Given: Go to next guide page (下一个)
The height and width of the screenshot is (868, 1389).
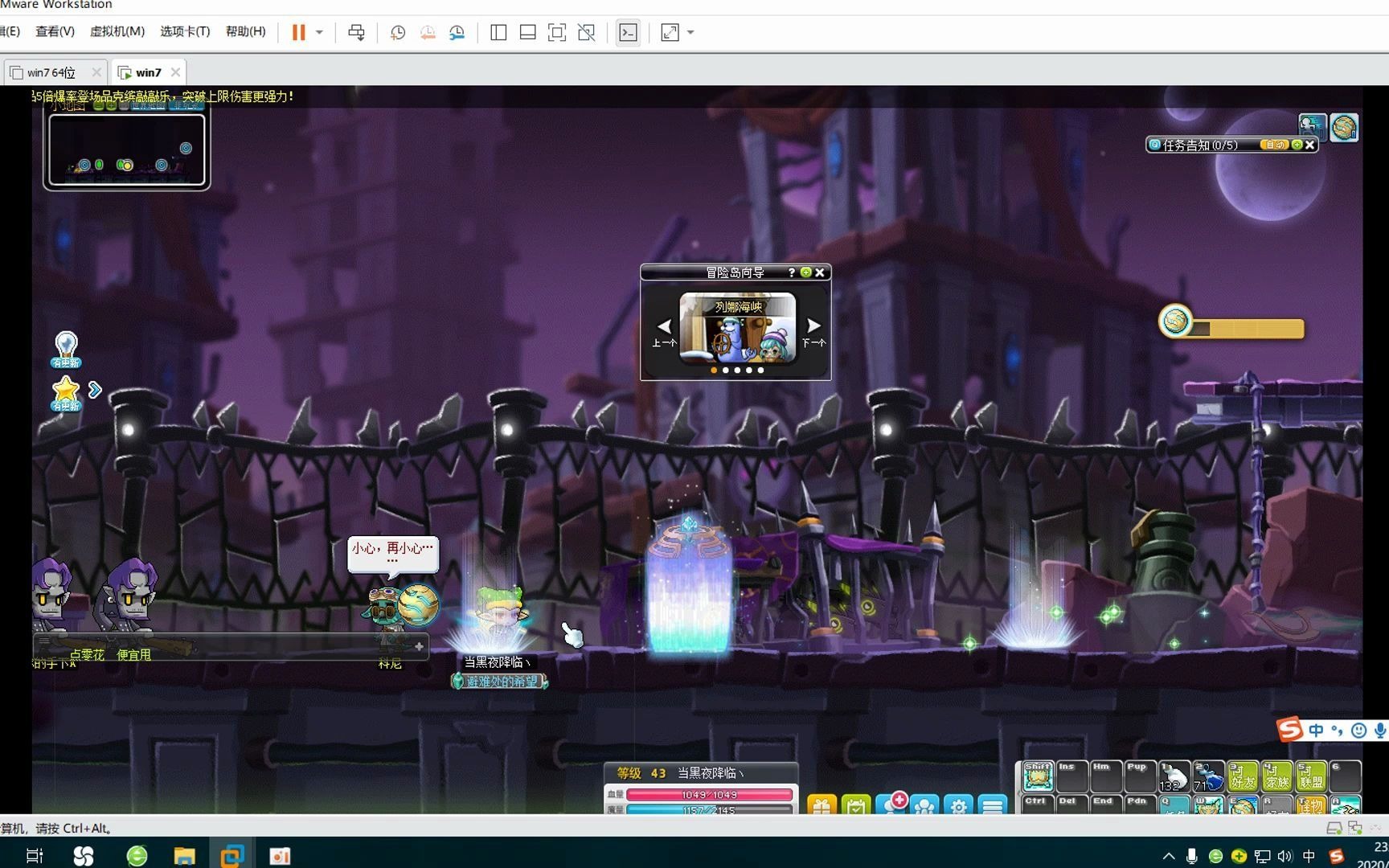Looking at the screenshot, I should (813, 331).
